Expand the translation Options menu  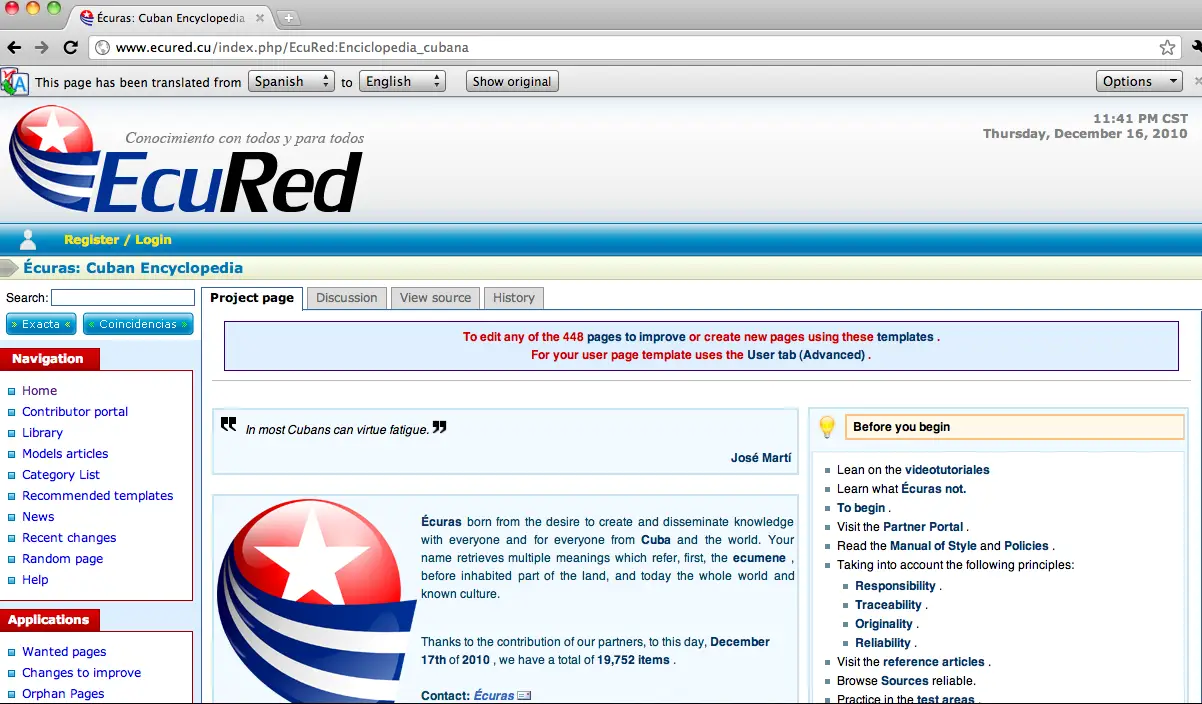click(x=1139, y=82)
